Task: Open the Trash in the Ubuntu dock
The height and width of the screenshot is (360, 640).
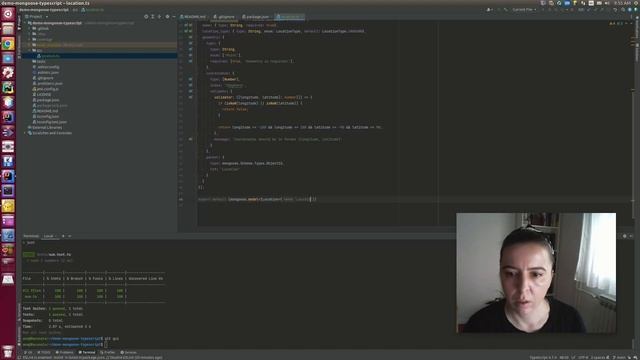Action: (8, 351)
